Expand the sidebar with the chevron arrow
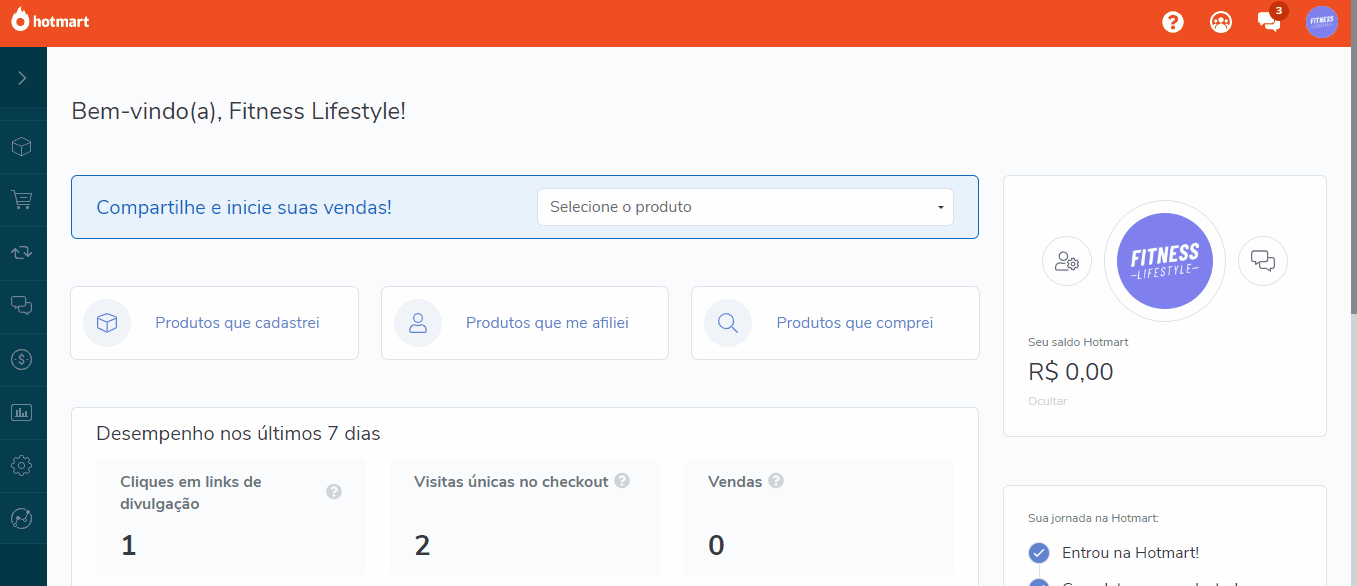 22,78
